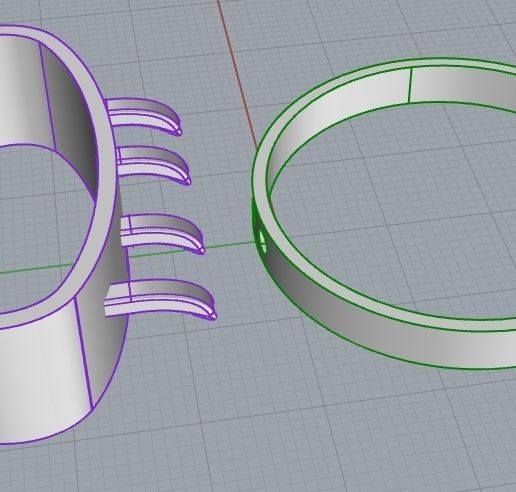Select the topmost purple prong
This screenshot has height=492, width=516.
point(143,117)
